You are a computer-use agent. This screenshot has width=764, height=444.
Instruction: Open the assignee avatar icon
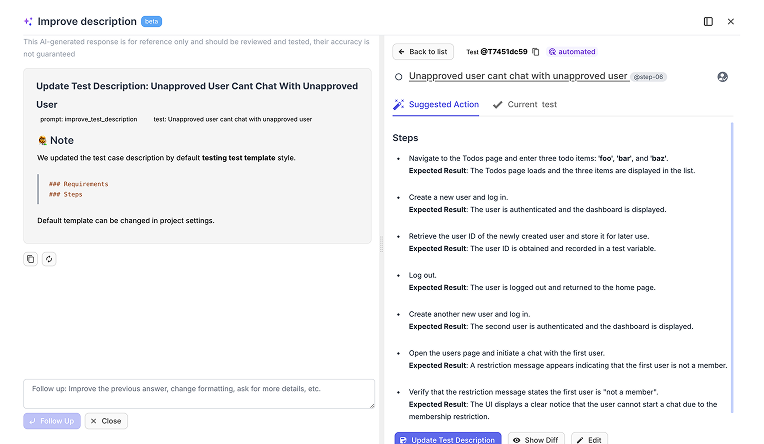click(722, 77)
